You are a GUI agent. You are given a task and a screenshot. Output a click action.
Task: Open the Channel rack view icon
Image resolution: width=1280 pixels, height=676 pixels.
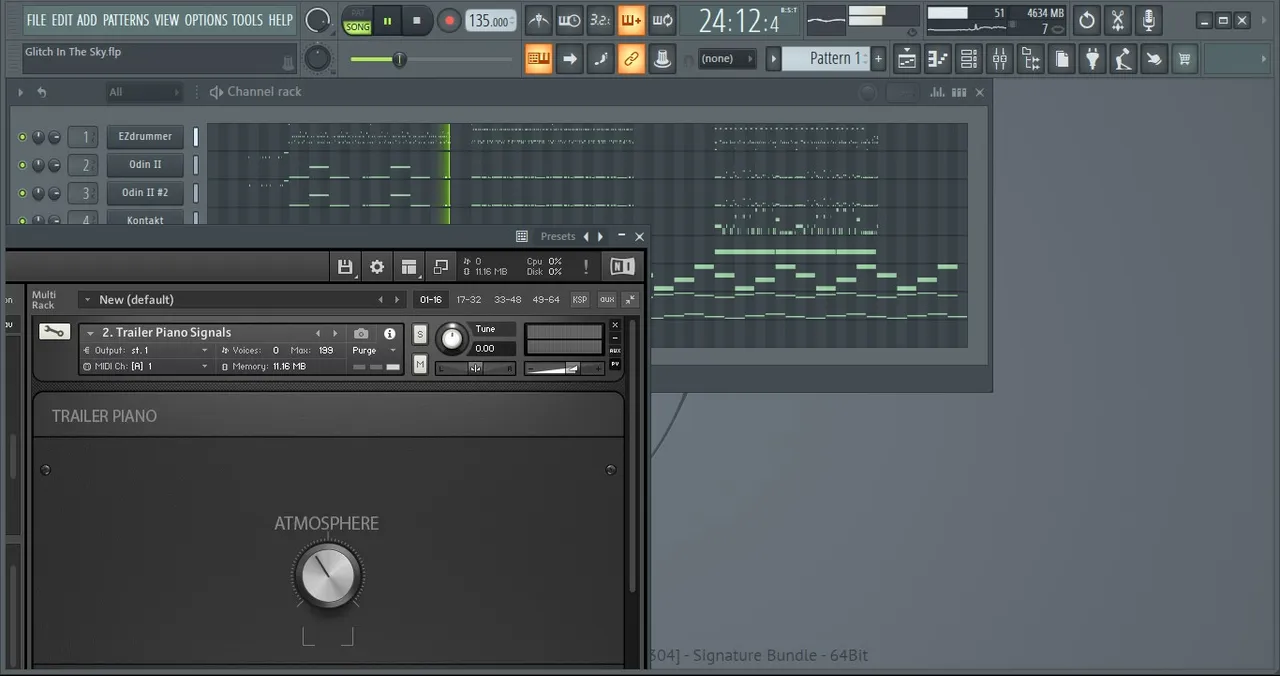coord(968,59)
